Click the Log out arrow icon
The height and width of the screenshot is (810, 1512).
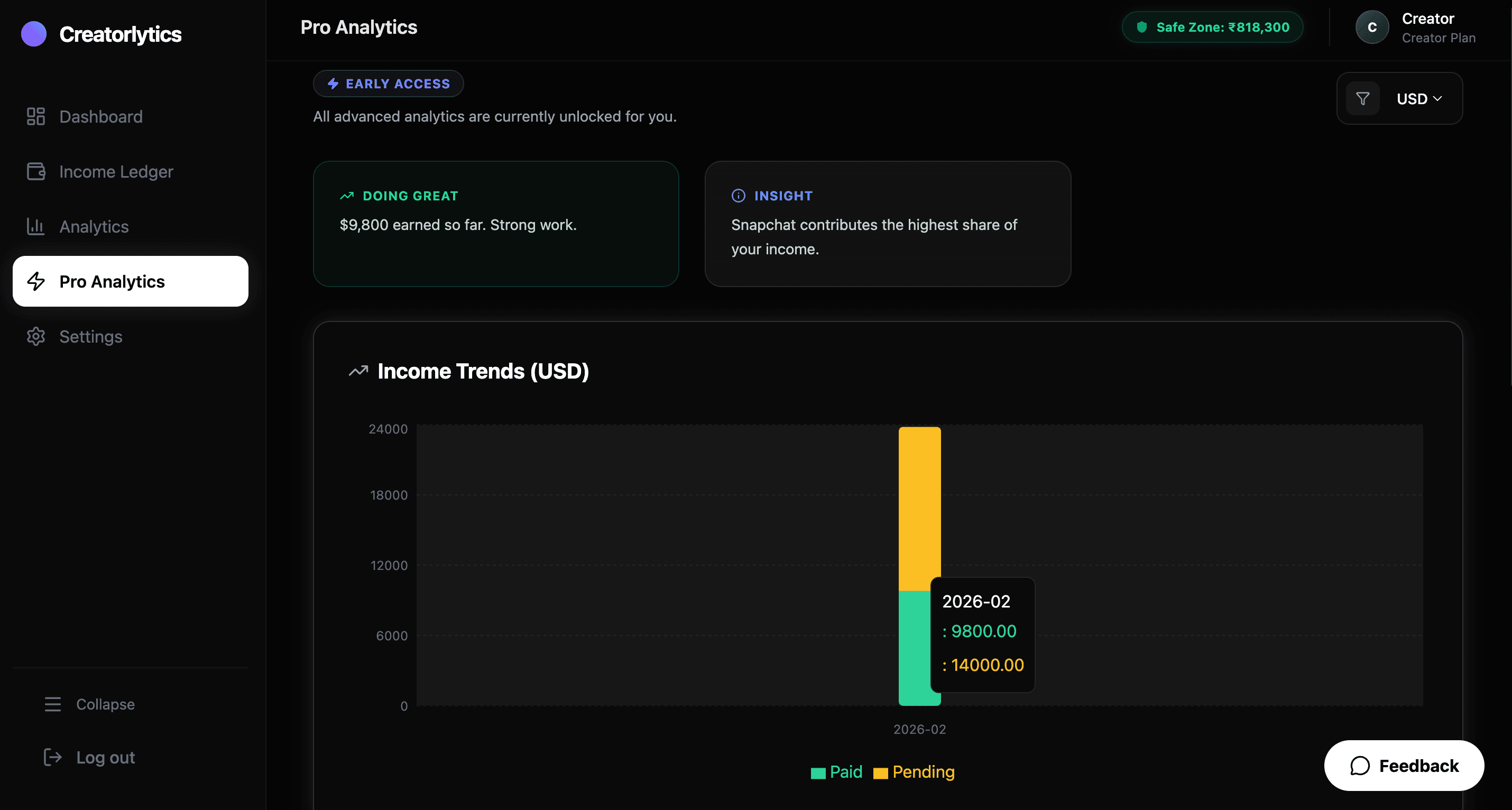tap(53, 757)
